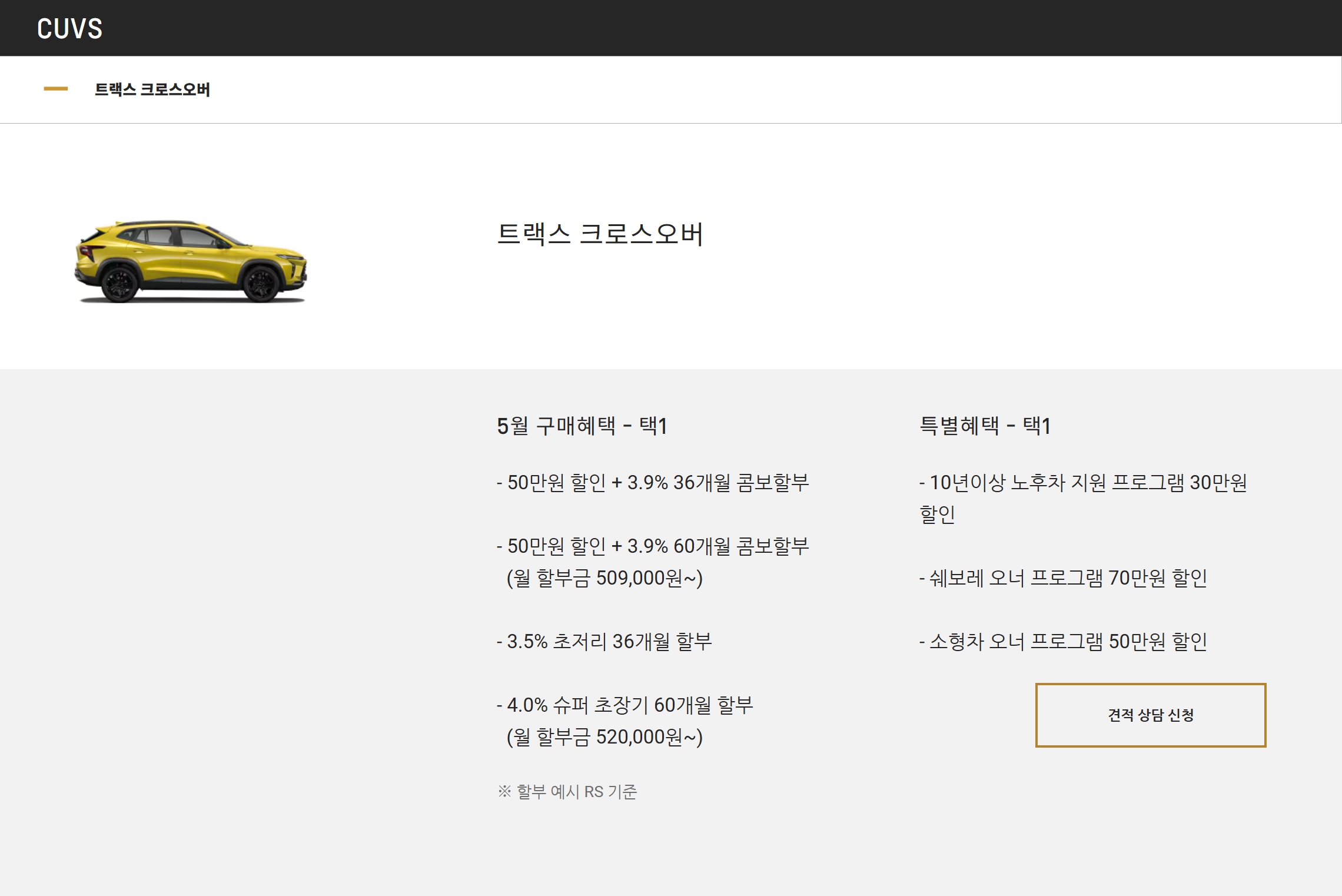Click the 특별혜택 - 택1 heading
This screenshot has height=896, width=1342.
click(985, 426)
